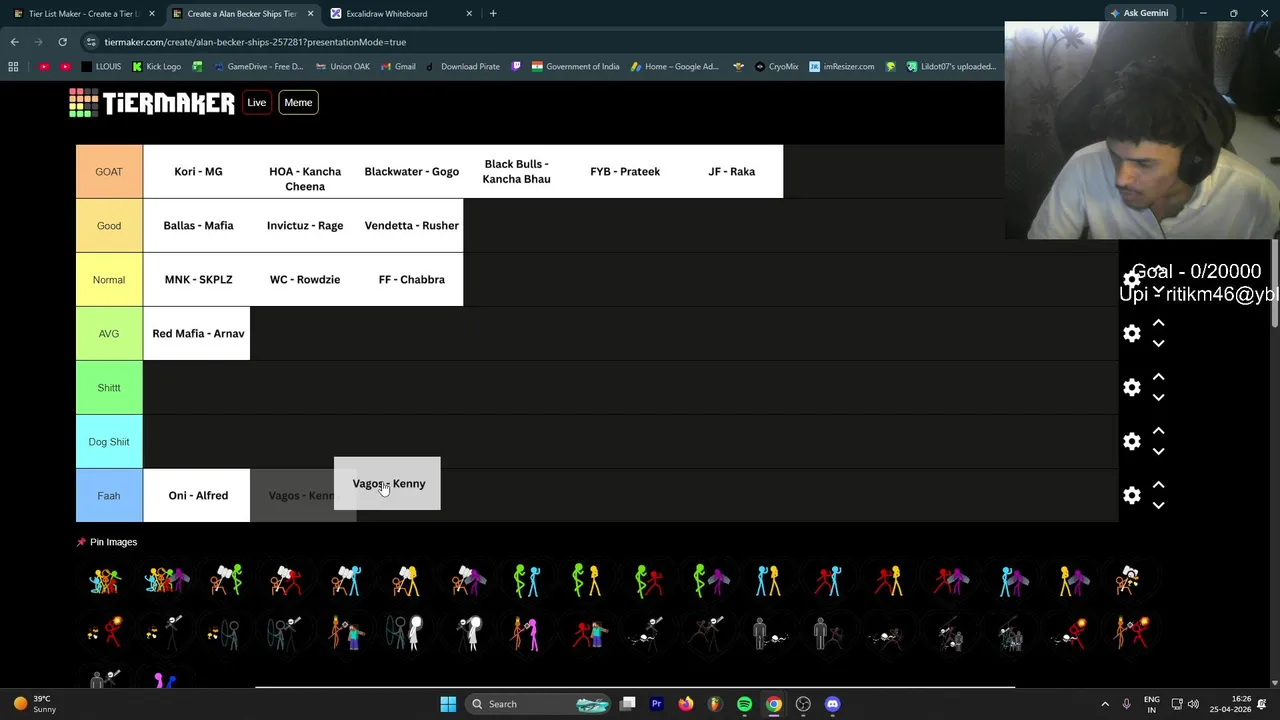The height and width of the screenshot is (720, 1280).
Task: Click the TierMaker logo
Action: coord(152,103)
